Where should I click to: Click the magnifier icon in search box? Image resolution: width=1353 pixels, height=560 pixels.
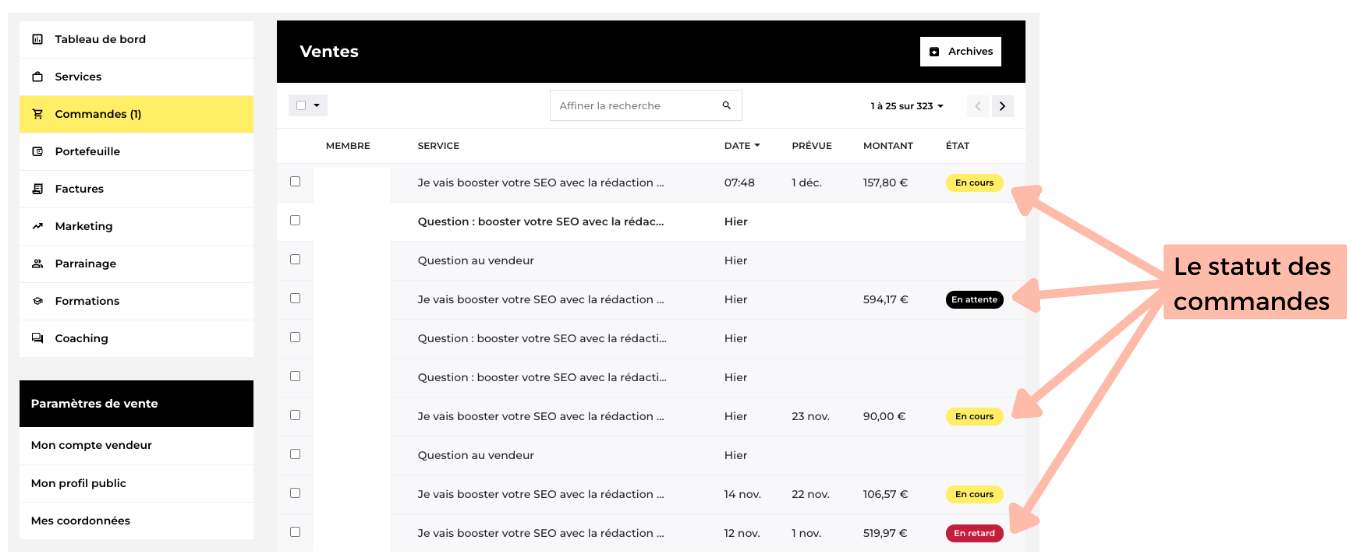[x=727, y=105]
